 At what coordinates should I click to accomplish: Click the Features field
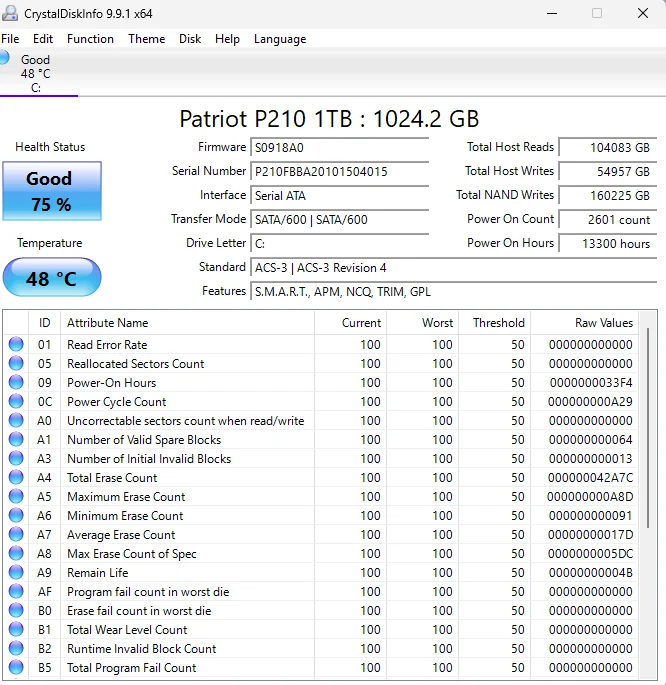[x=454, y=292]
